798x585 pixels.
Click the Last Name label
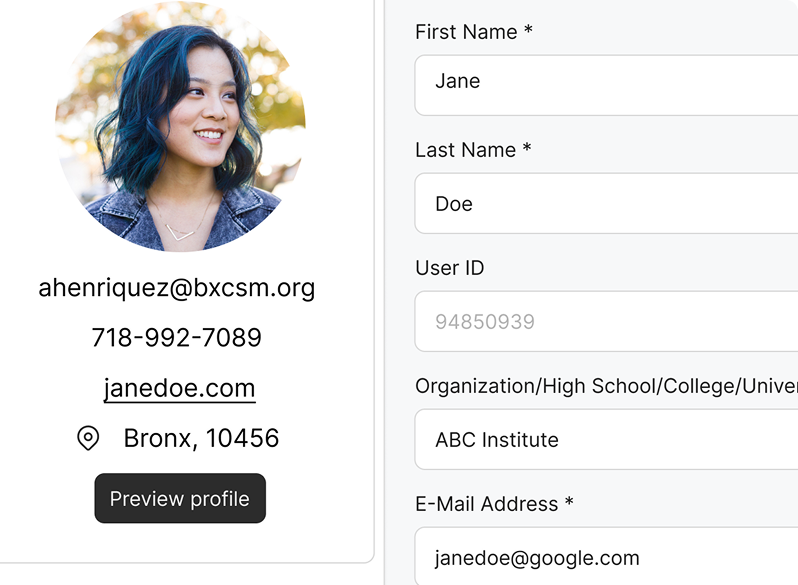click(x=465, y=150)
